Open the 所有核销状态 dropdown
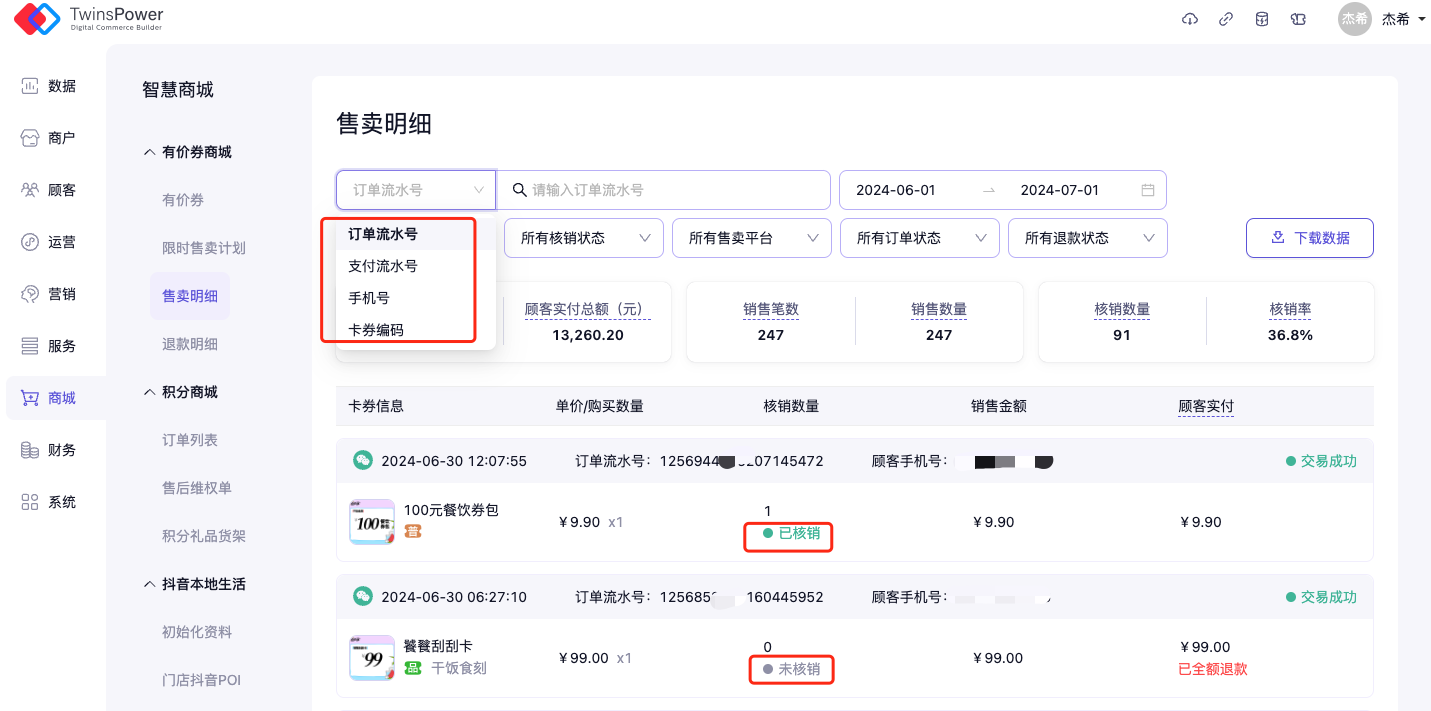The width and height of the screenshot is (1431, 711). (x=583, y=238)
